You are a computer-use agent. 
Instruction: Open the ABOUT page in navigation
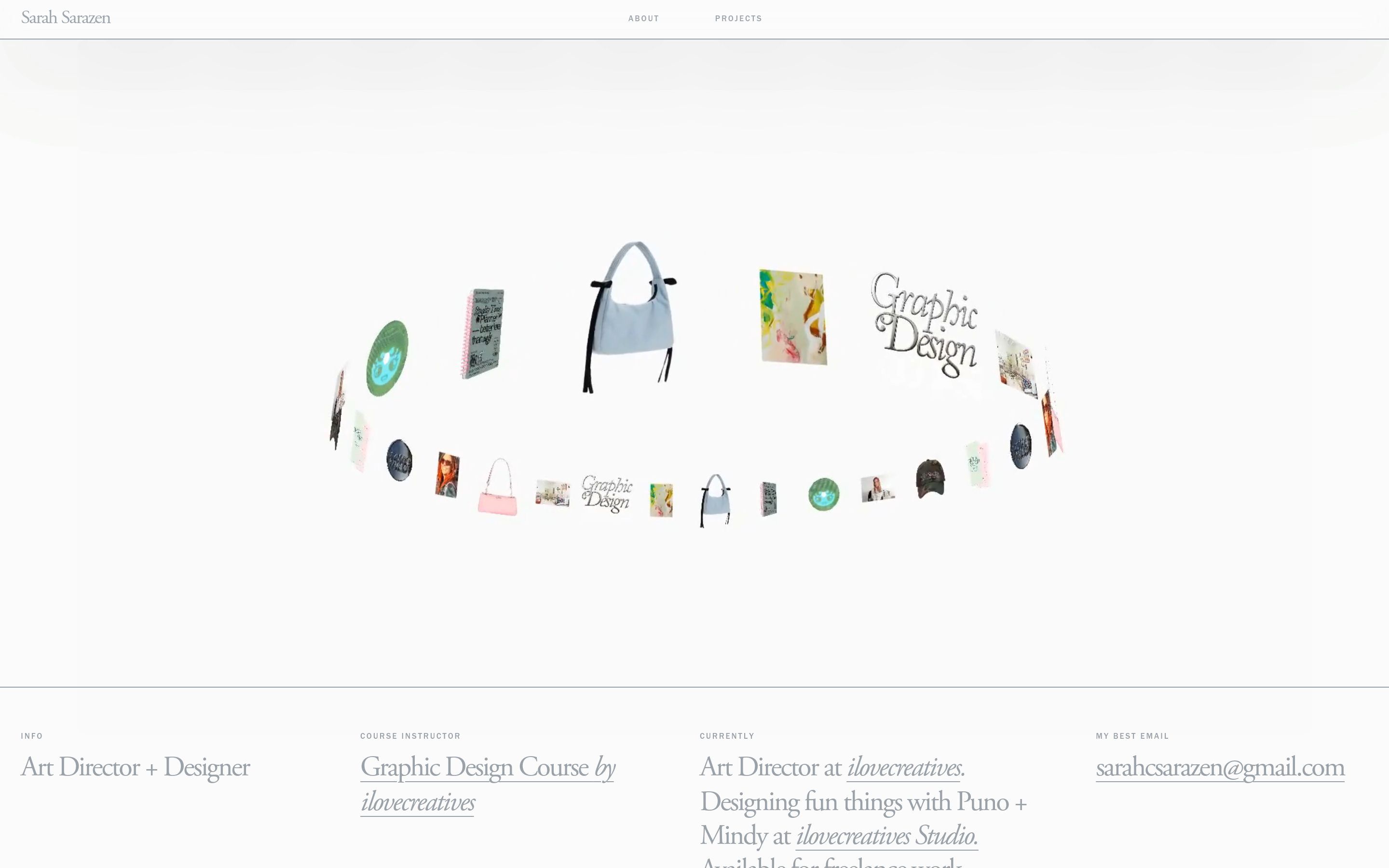[643, 18]
